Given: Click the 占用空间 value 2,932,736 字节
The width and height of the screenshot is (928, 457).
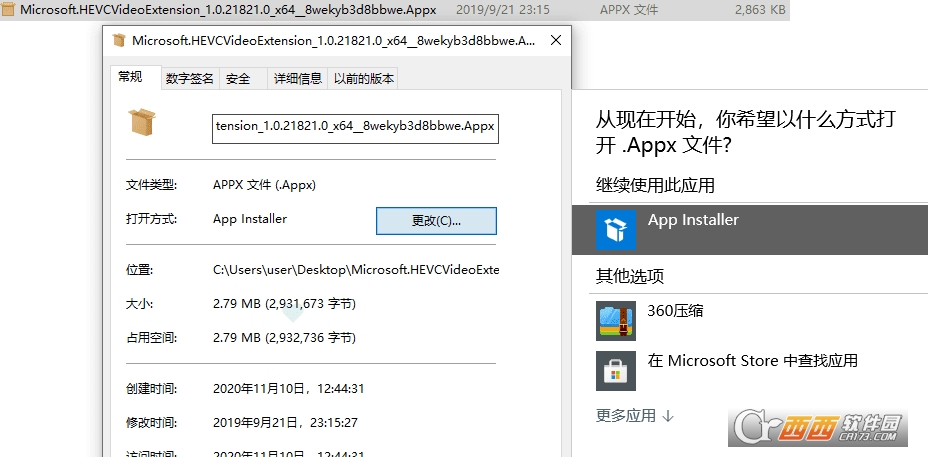Looking at the screenshot, I should pyautogui.click(x=284, y=338).
